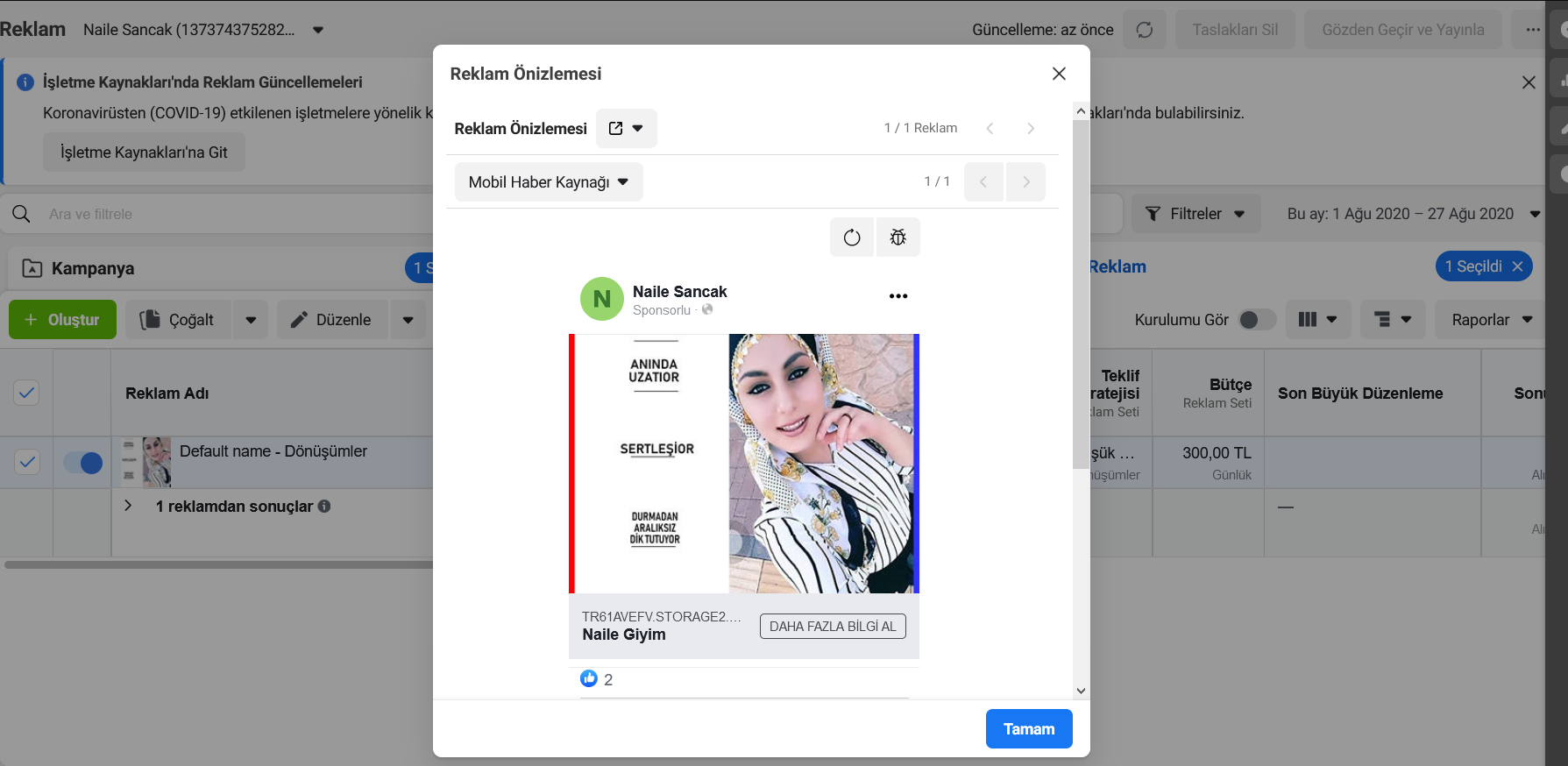
Task: Uncheck the Default name row checkbox
Action: click(27, 462)
